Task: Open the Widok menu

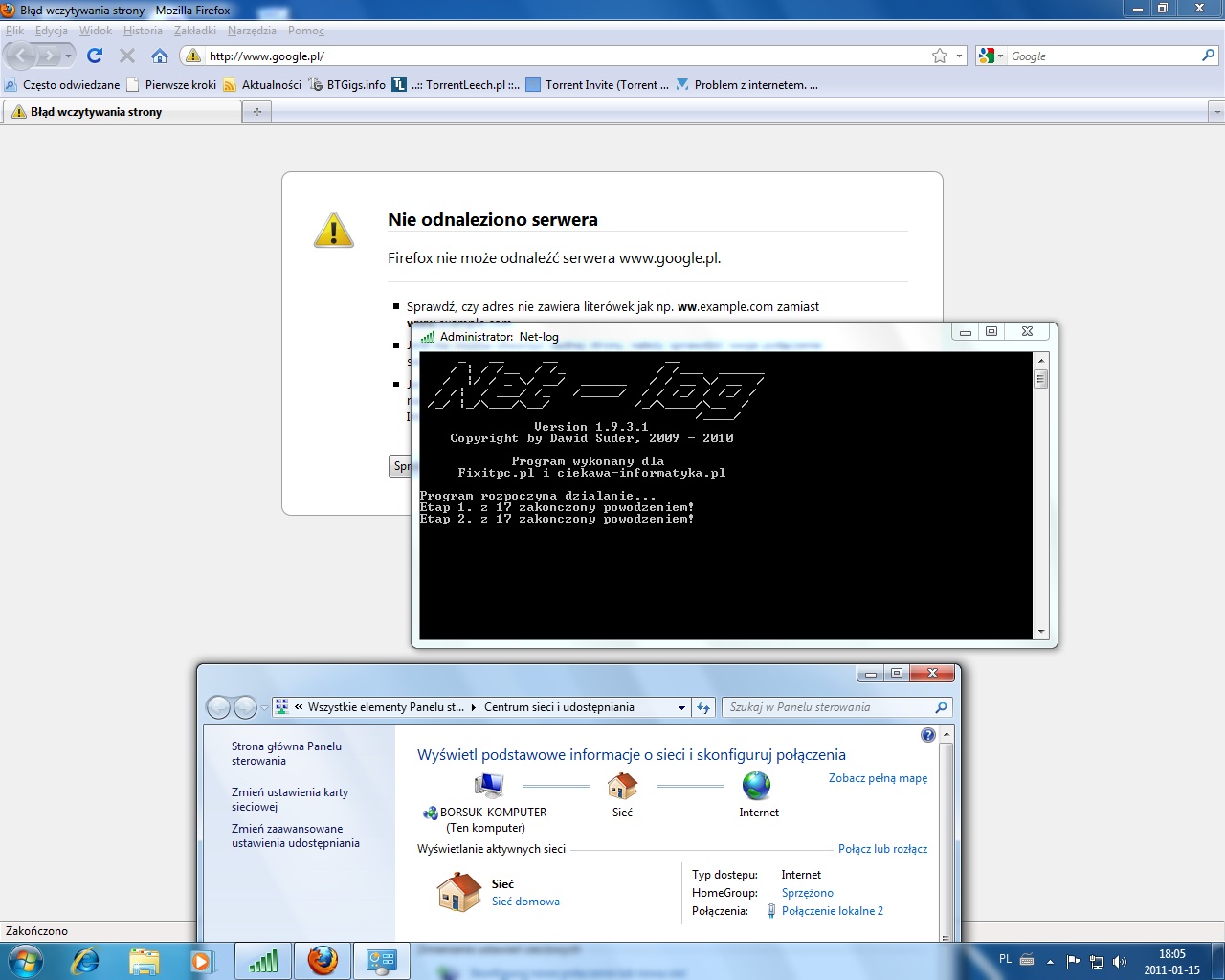Action: (96, 31)
